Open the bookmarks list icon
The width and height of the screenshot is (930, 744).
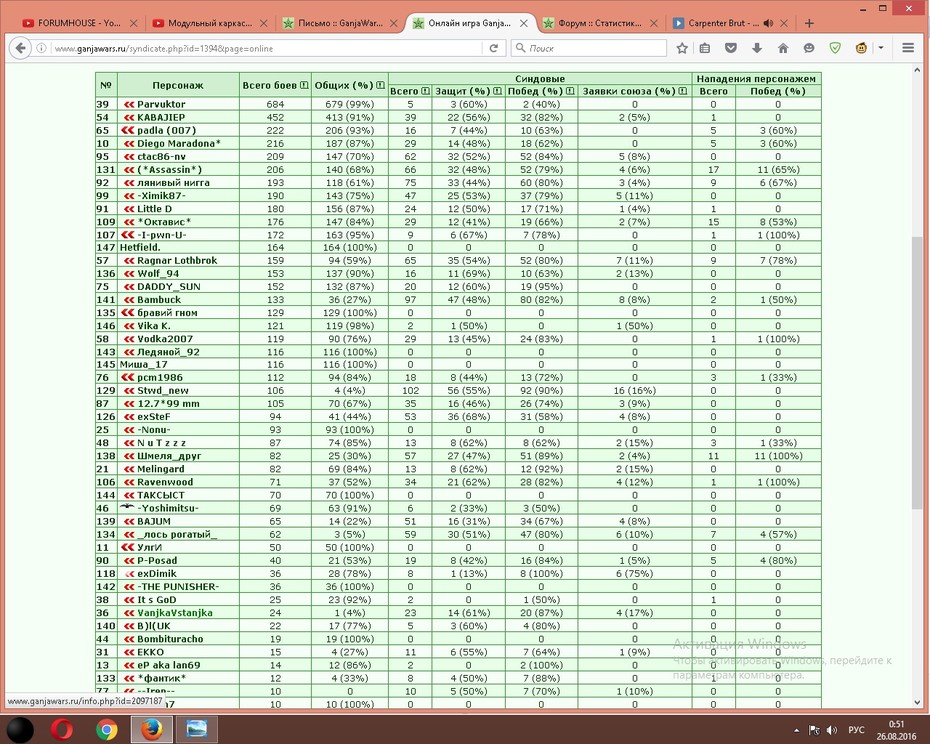click(705, 48)
